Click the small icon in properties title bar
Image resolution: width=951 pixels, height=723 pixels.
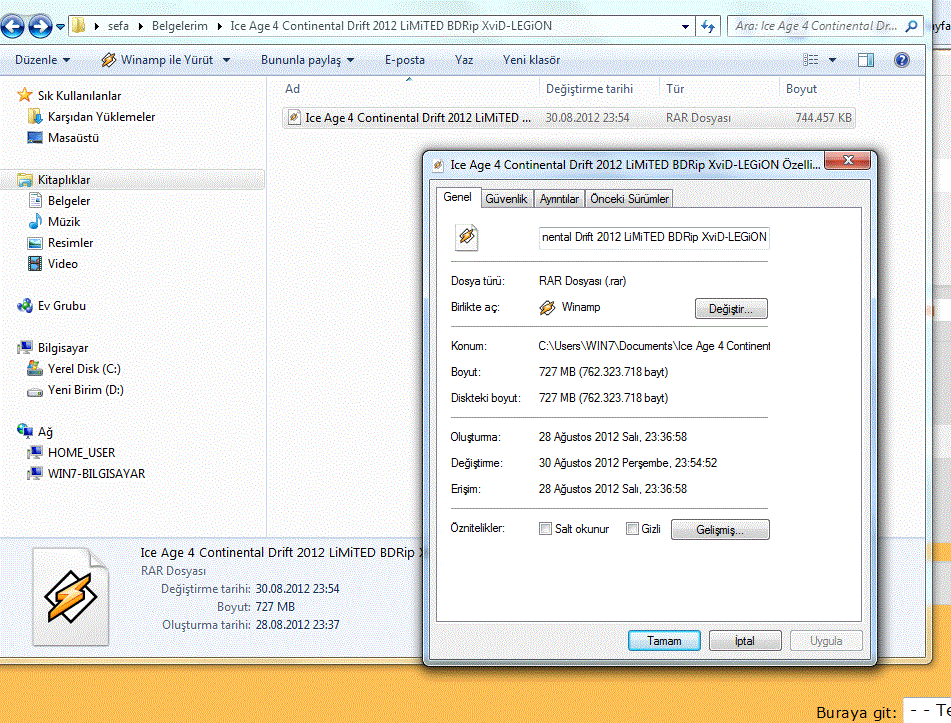click(438, 165)
